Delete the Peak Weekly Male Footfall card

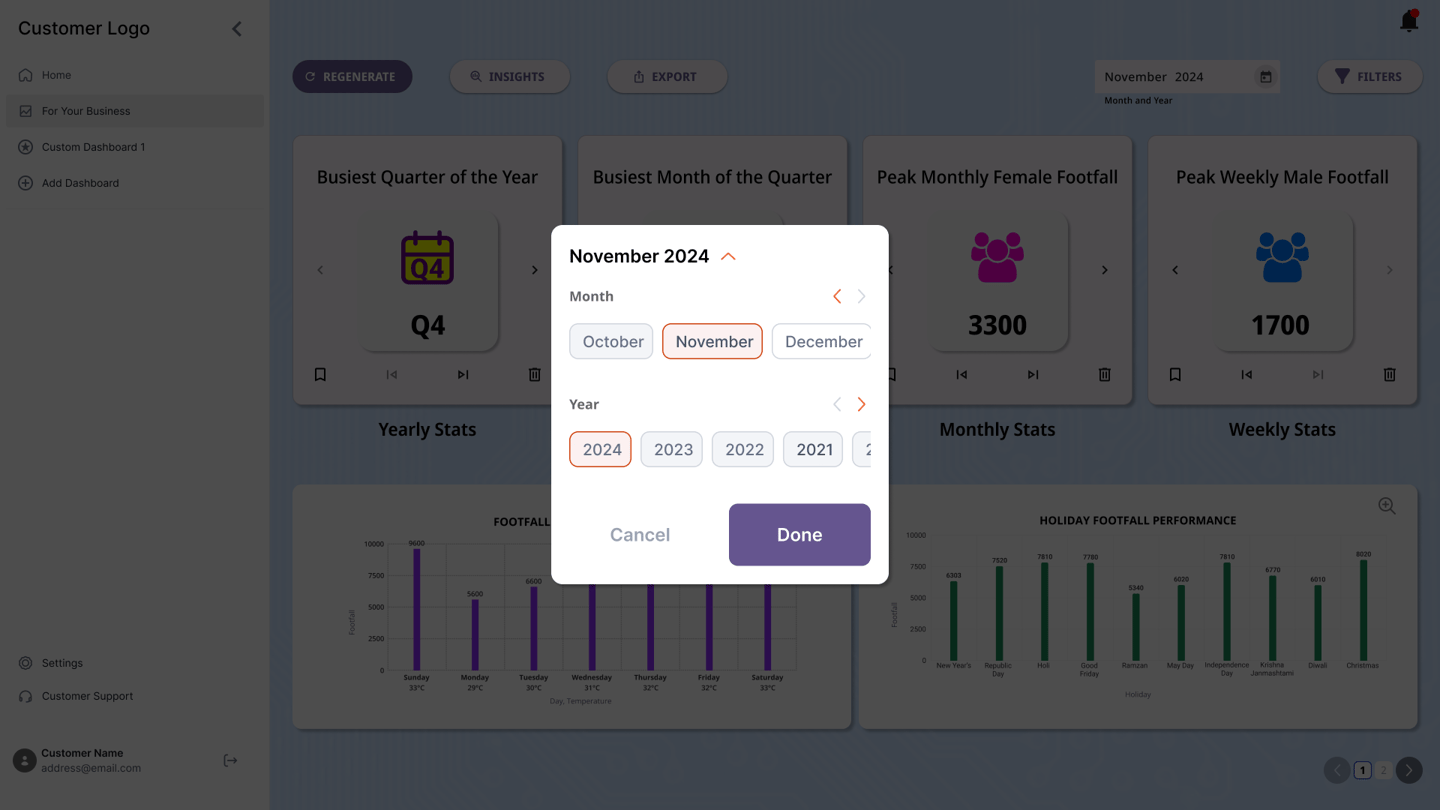(1389, 375)
